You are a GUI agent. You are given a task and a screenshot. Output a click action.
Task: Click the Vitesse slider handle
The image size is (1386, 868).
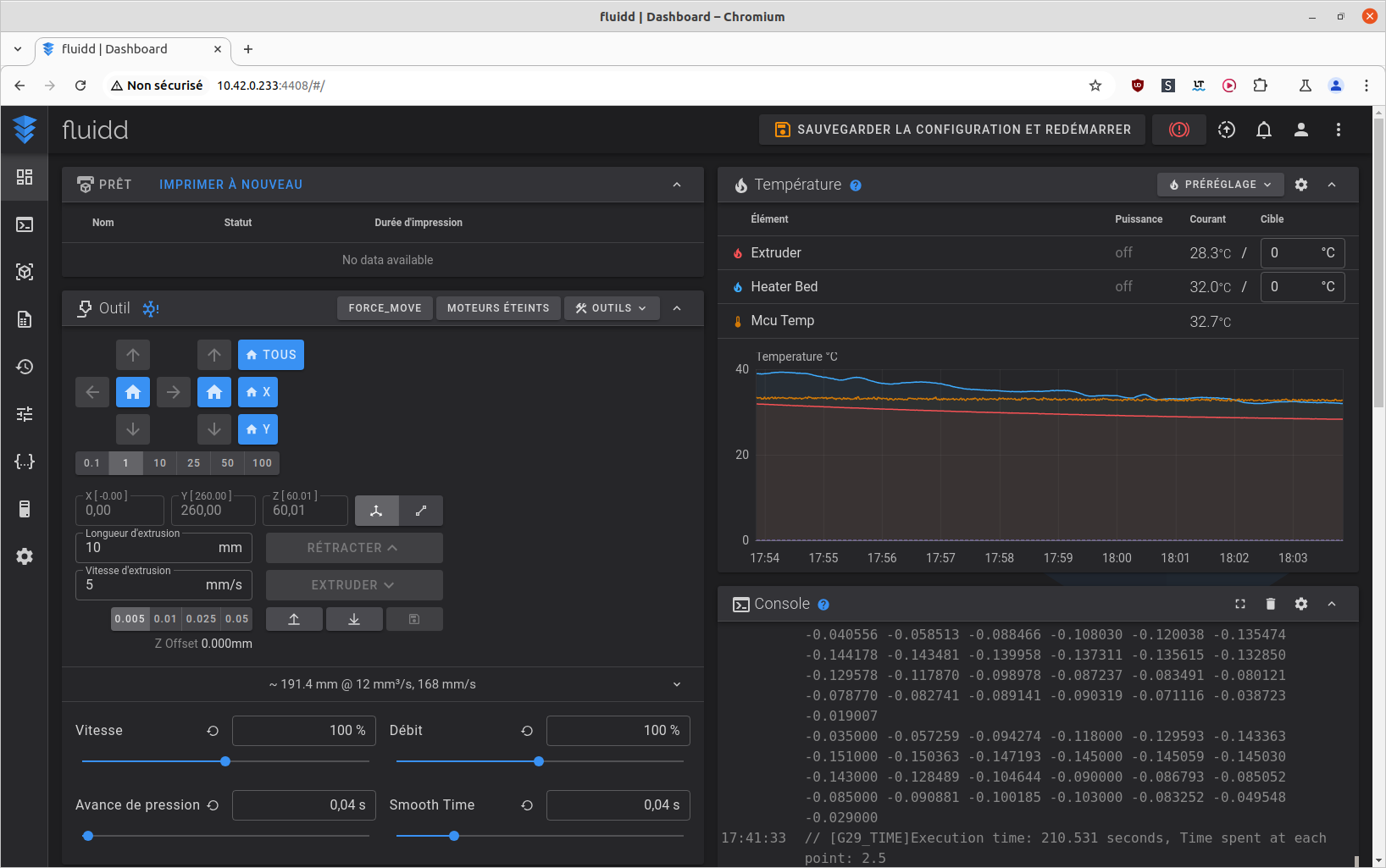[225, 761]
